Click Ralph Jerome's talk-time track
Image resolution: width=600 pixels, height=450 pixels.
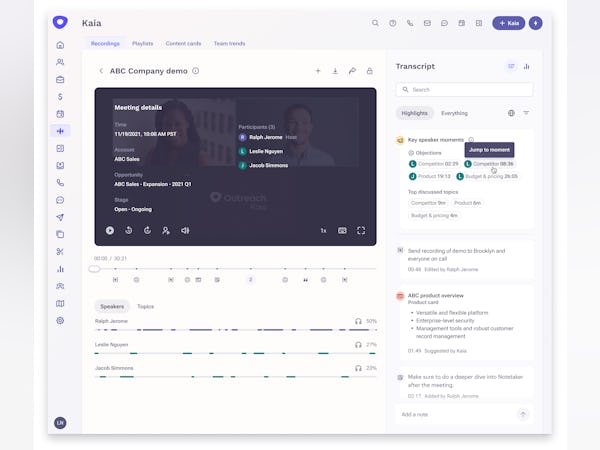(x=235, y=329)
